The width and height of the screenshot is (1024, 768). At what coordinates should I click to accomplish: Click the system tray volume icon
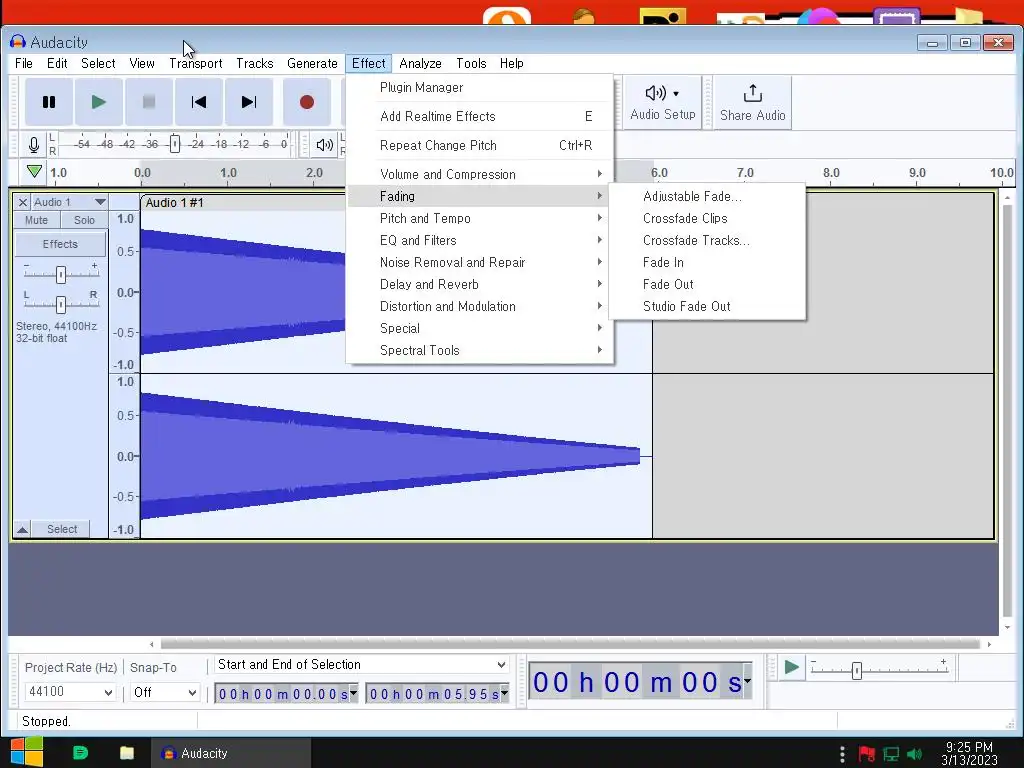pyautogui.click(x=915, y=754)
